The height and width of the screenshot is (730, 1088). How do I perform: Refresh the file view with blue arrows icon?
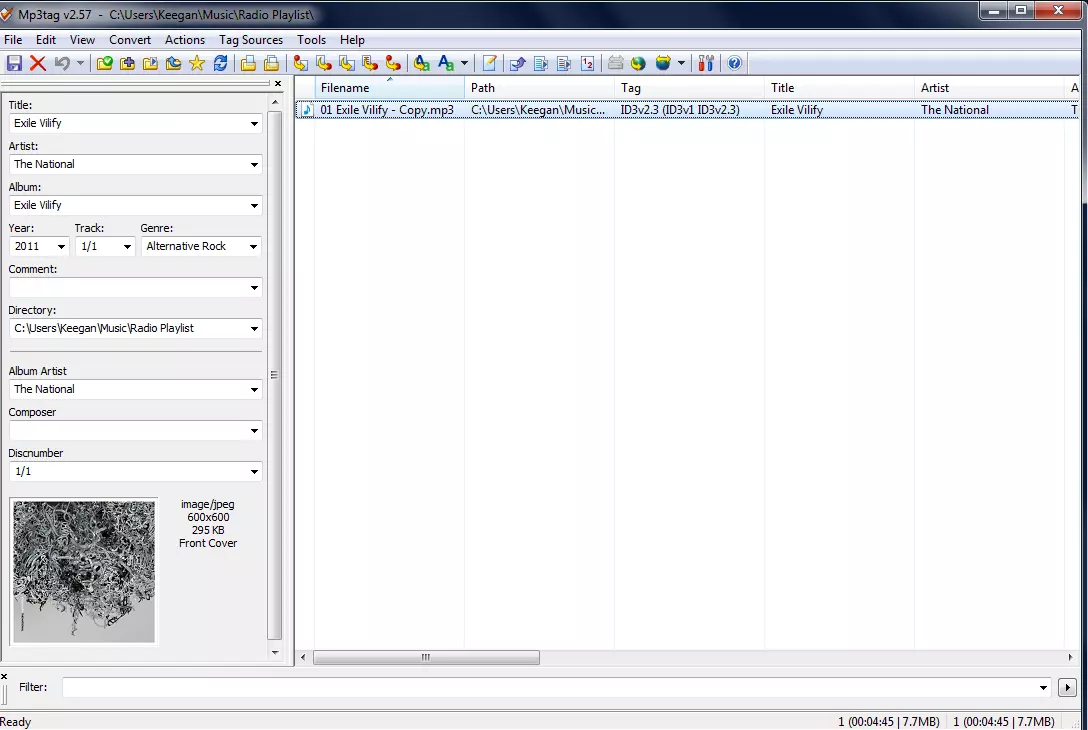tap(221, 63)
